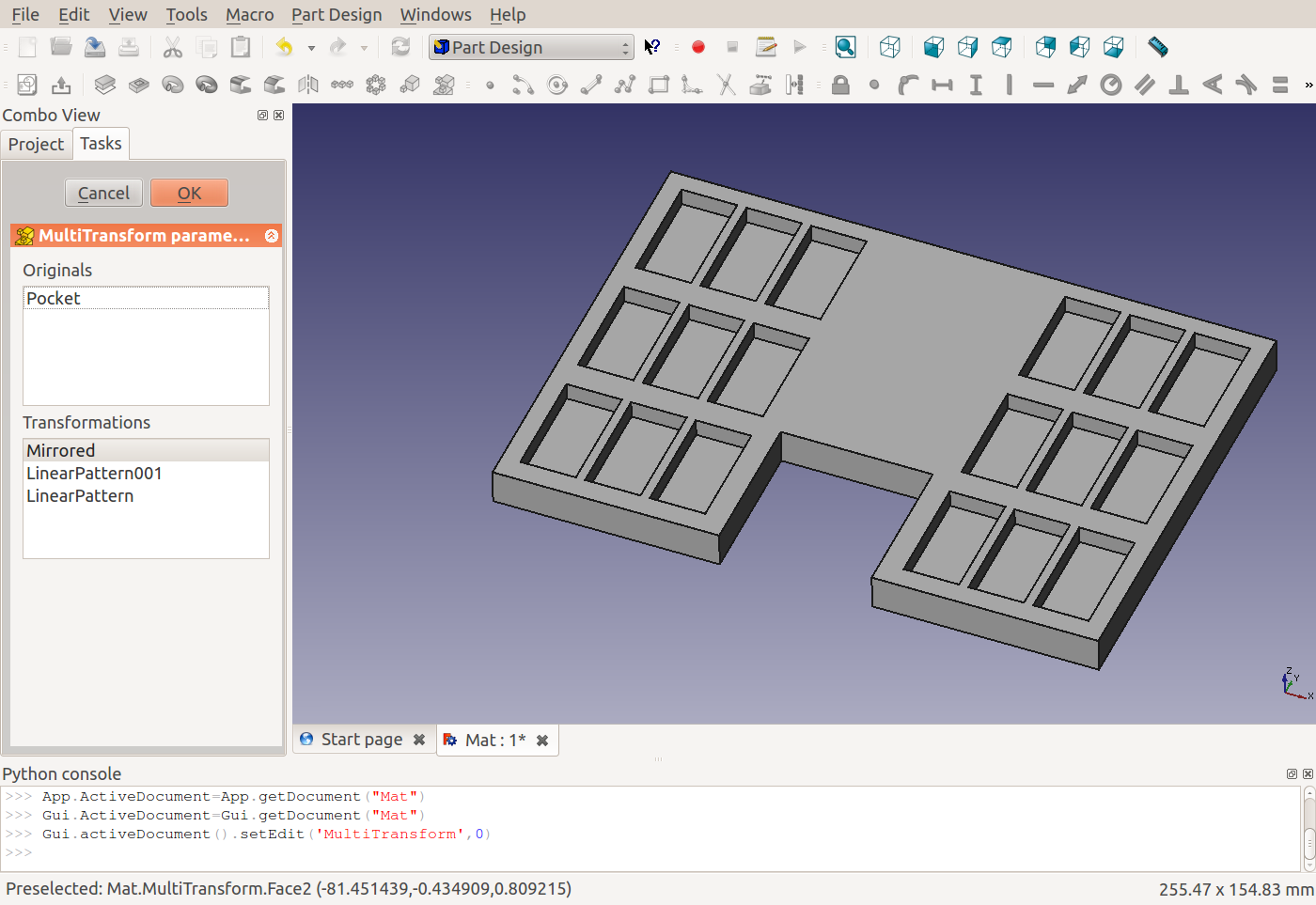Open the File menu
This screenshot has height=905, width=1316.
pyautogui.click(x=25, y=15)
